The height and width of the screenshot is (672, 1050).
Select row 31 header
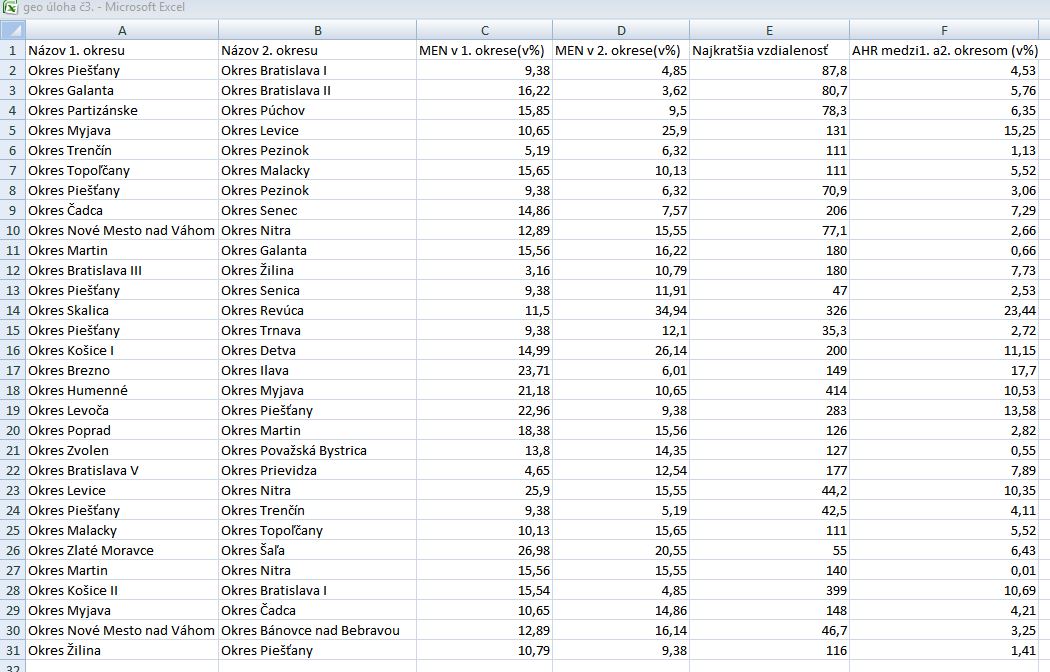tap(13, 651)
